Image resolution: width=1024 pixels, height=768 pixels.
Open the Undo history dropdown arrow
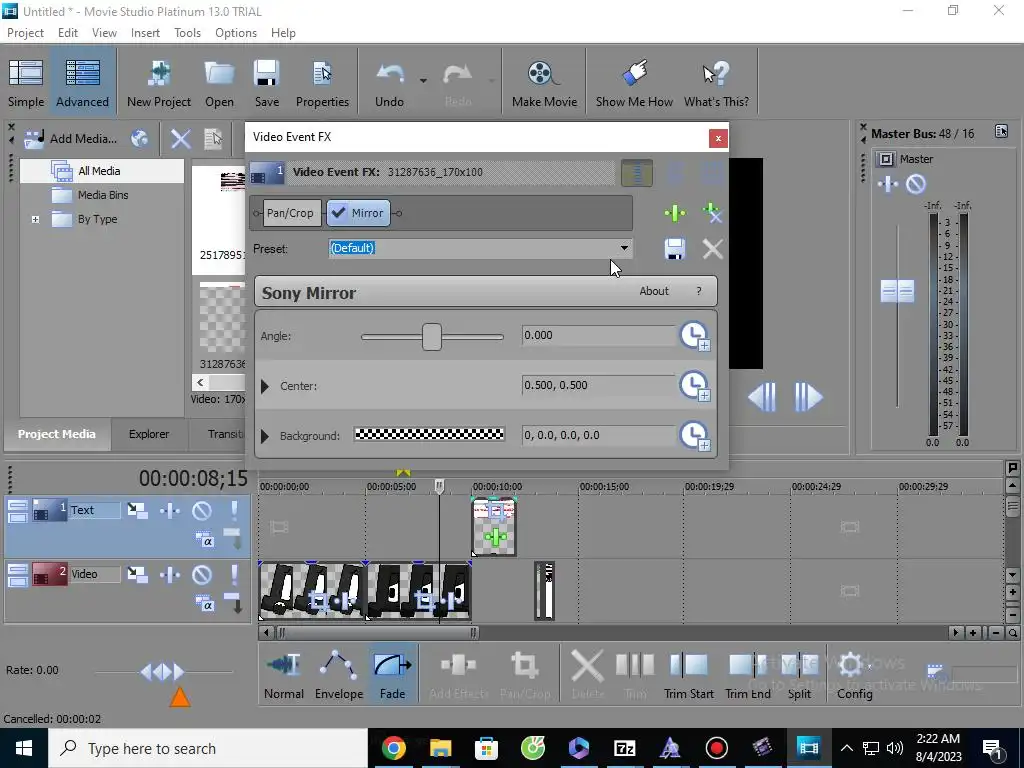pyautogui.click(x=423, y=80)
